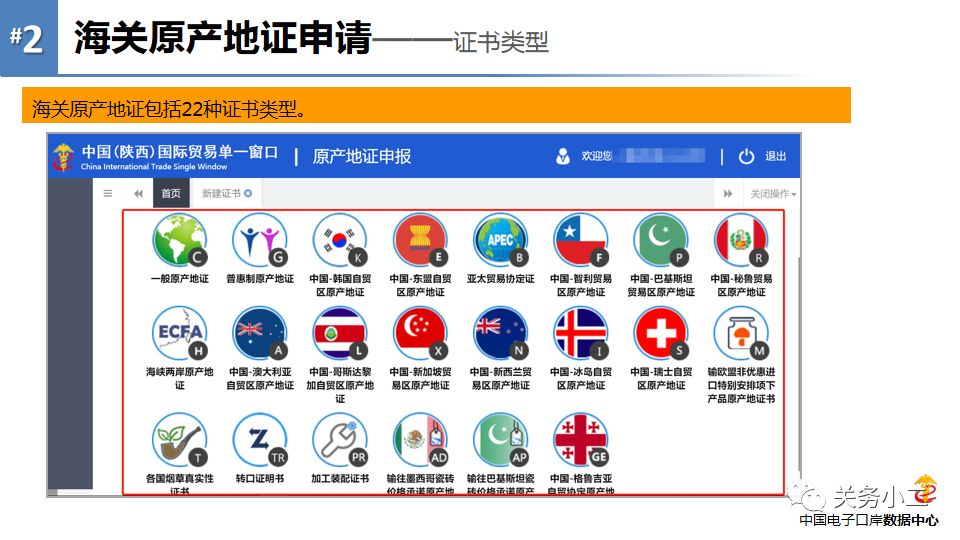Select the 中国-澳大利亚自贸区原产地证 icon
Viewport: 960px width, 540px height.
(260, 333)
